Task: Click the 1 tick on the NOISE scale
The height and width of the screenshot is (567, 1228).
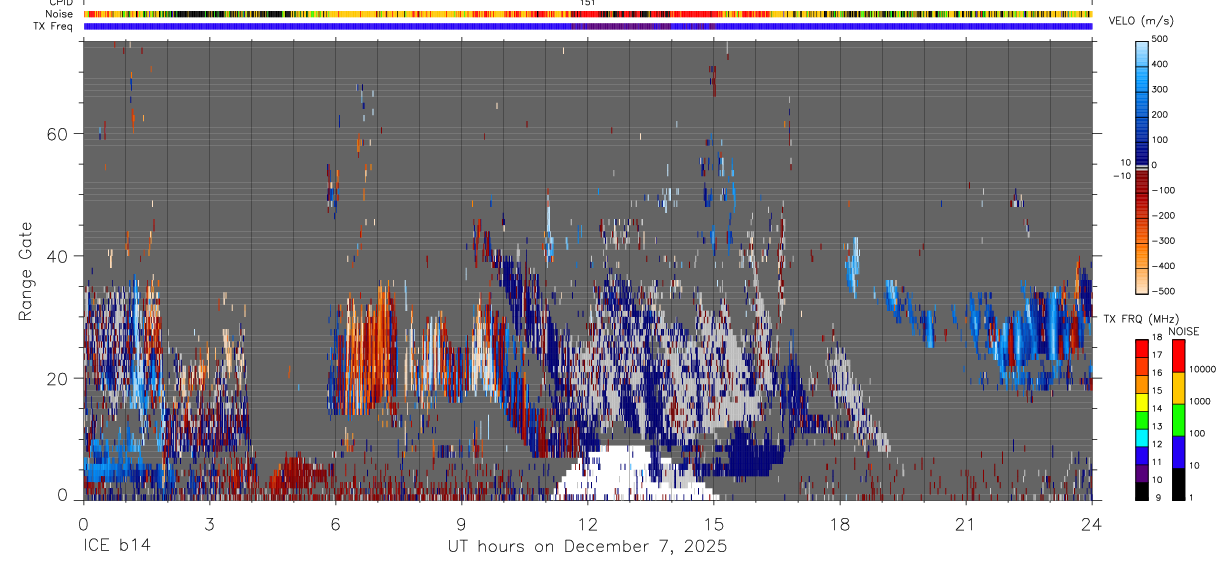Action: click(x=1193, y=498)
